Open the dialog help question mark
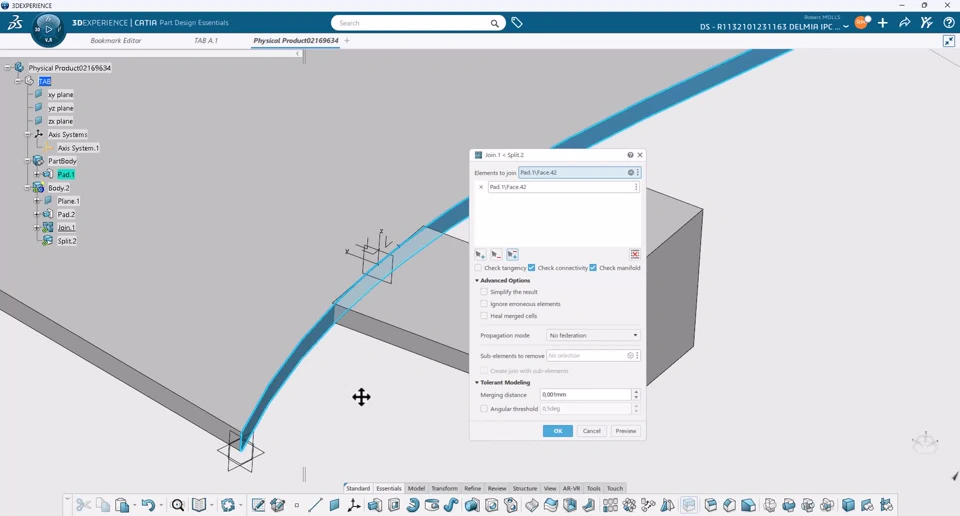 630,155
